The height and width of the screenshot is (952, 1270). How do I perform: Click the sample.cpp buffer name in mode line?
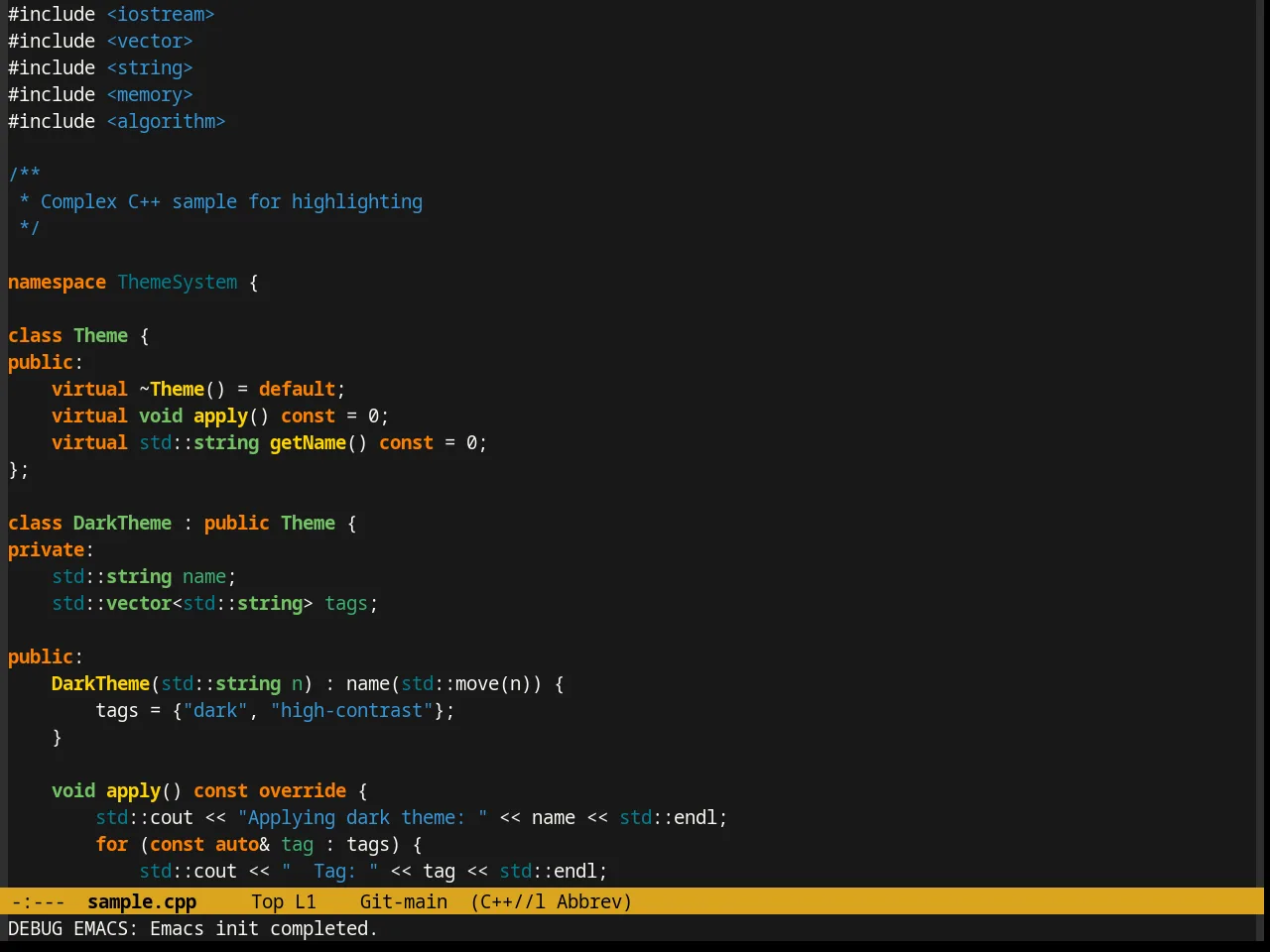pos(142,901)
